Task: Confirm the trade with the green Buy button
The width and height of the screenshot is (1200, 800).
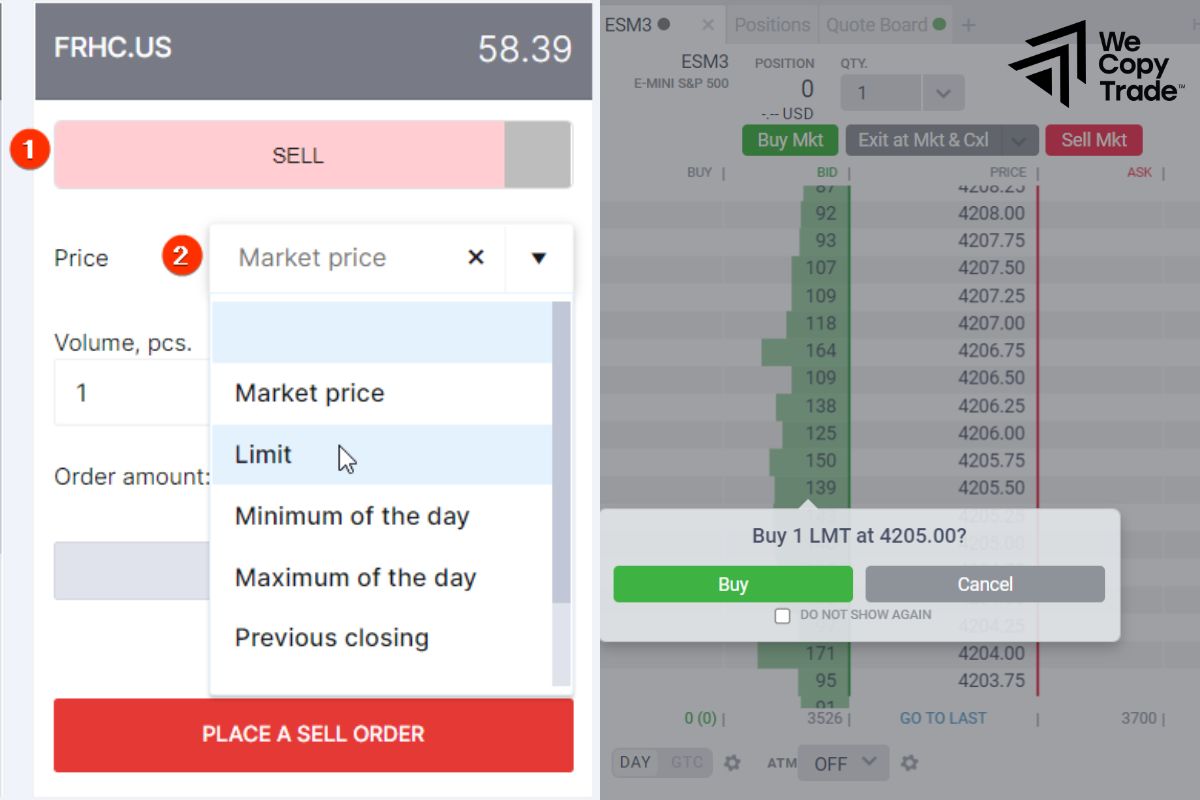Action: pos(733,584)
